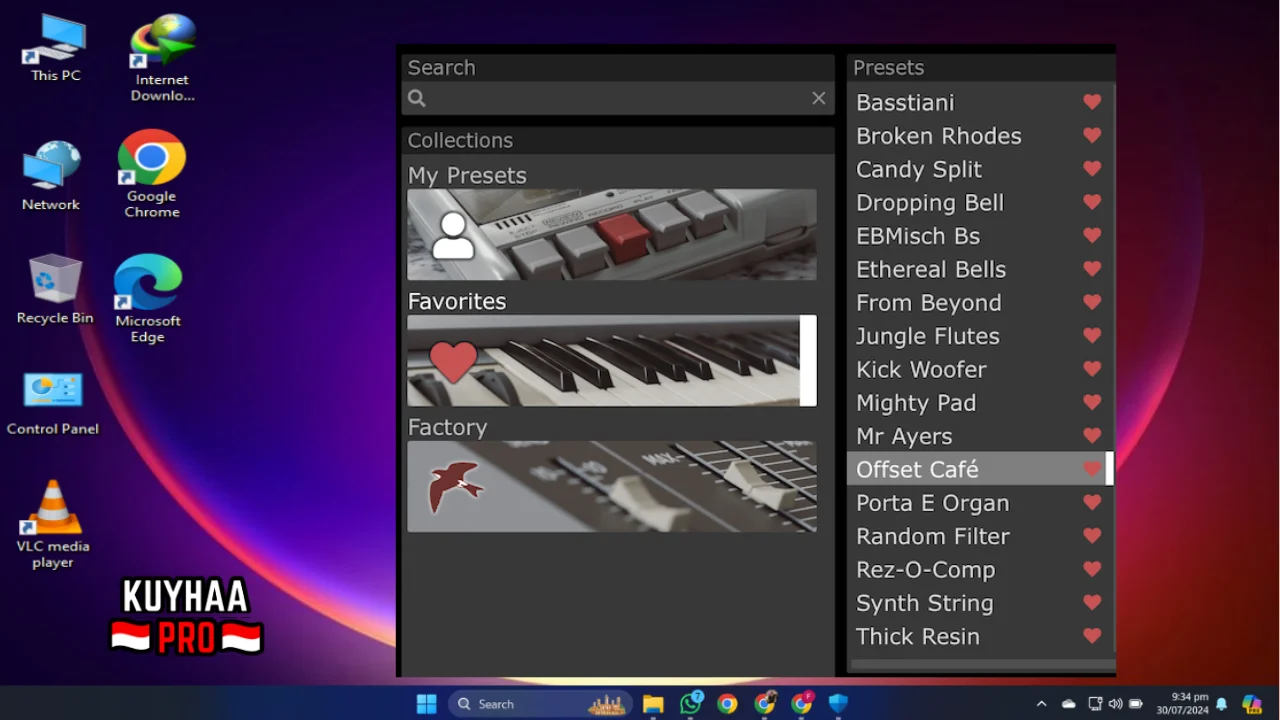Open the Factory collection banner

tap(612, 486)
